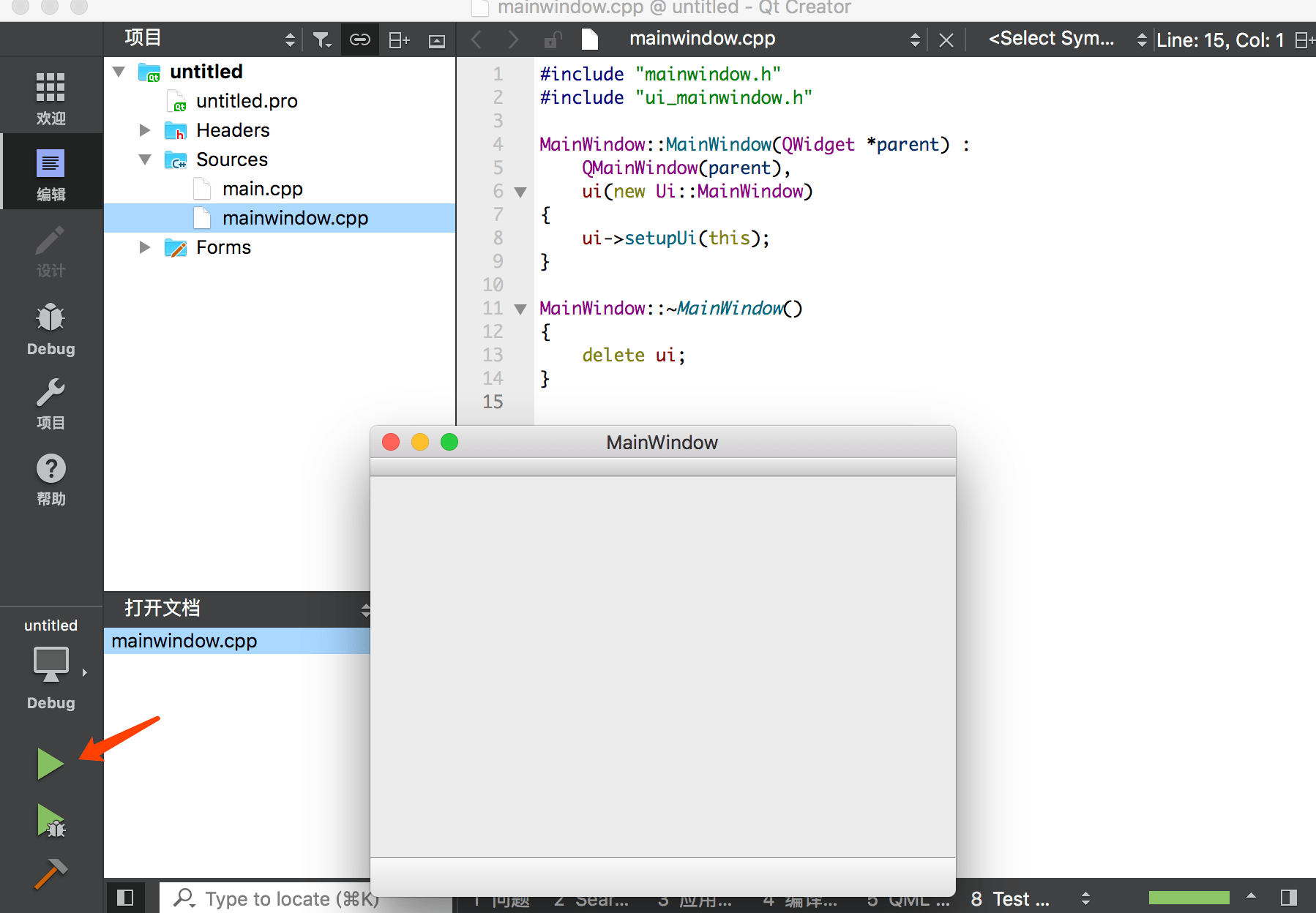
Task: Close the MainWindow app with red button
Action: point(391,442)
